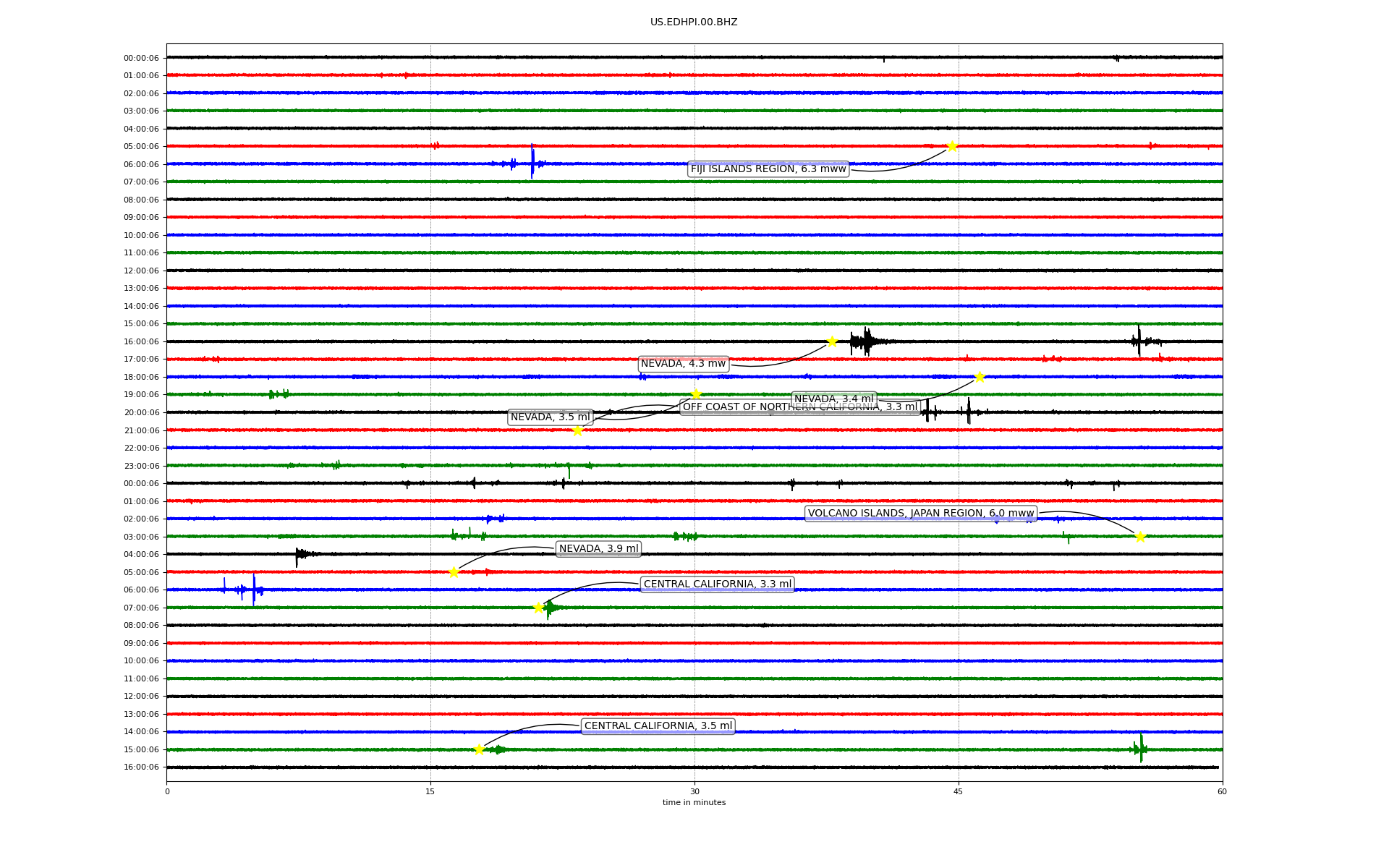Select the FIJI ISLANDS REGION, 6.3 mww label
The height and width of the screenshot is (868, 1389).
(x=768, y=169)
